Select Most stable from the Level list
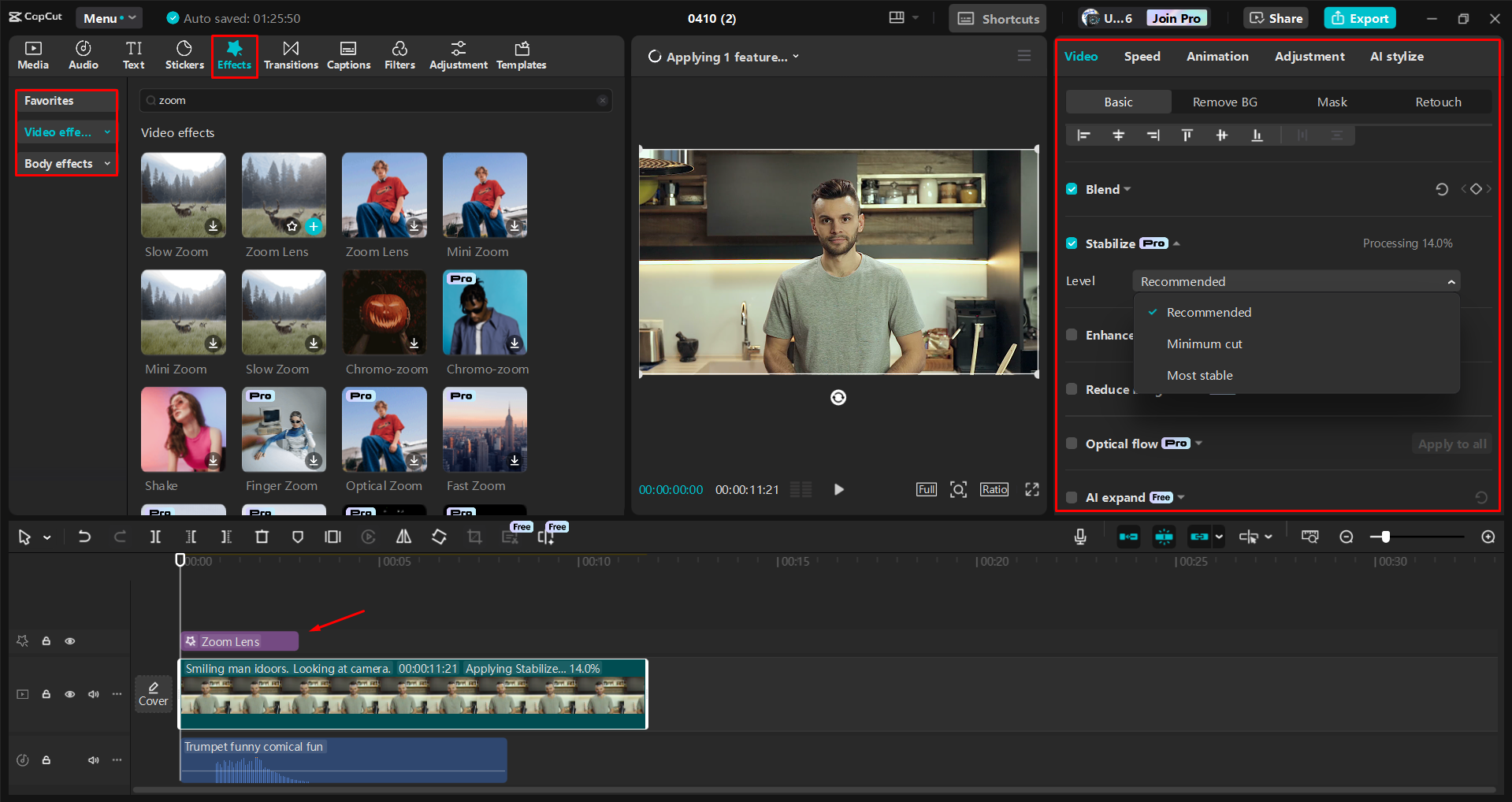The width and height of the screenshot is (1512, 802). point(1199,375)
